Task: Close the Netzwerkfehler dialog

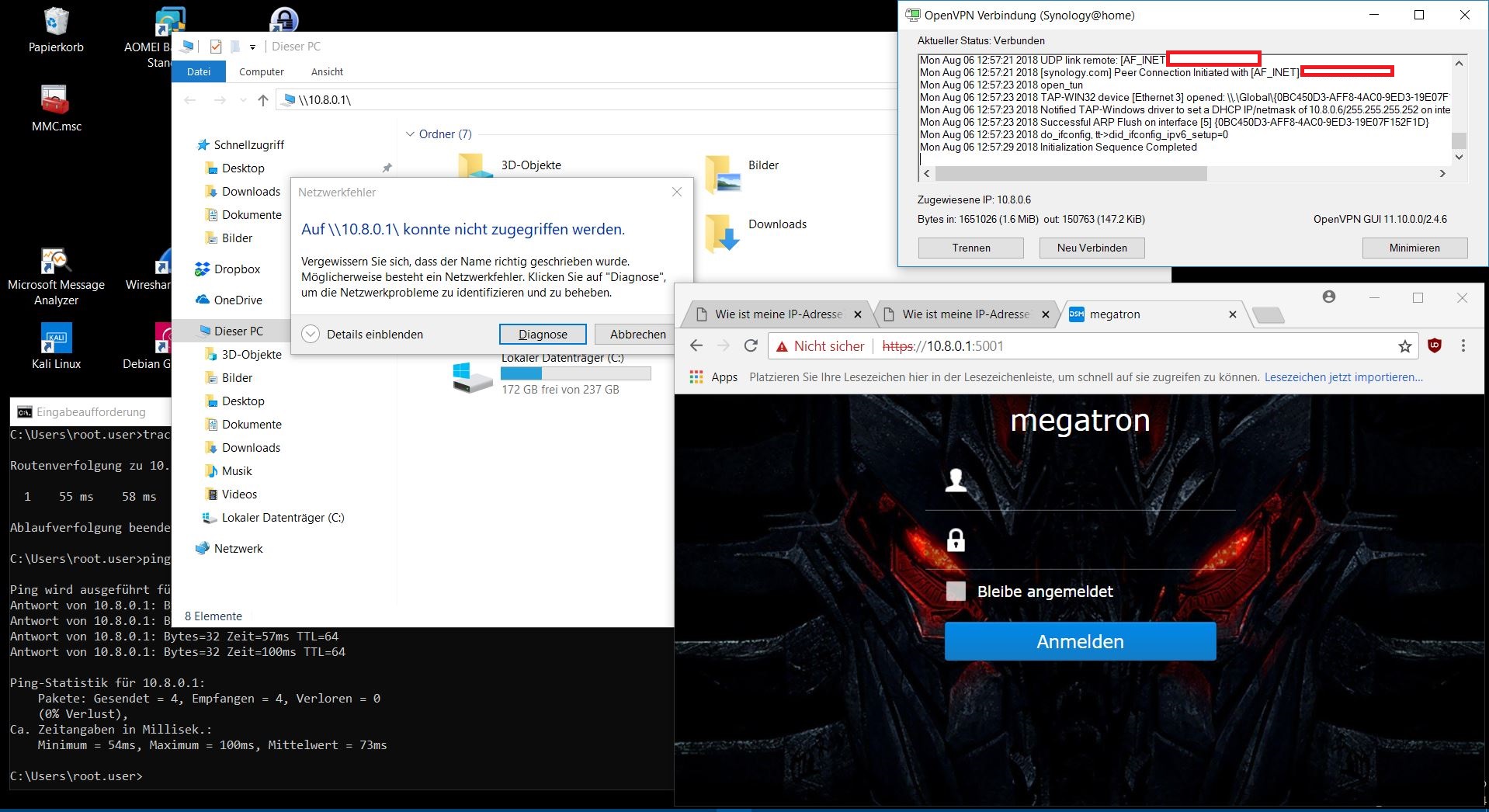Action: tap(677, 192)
